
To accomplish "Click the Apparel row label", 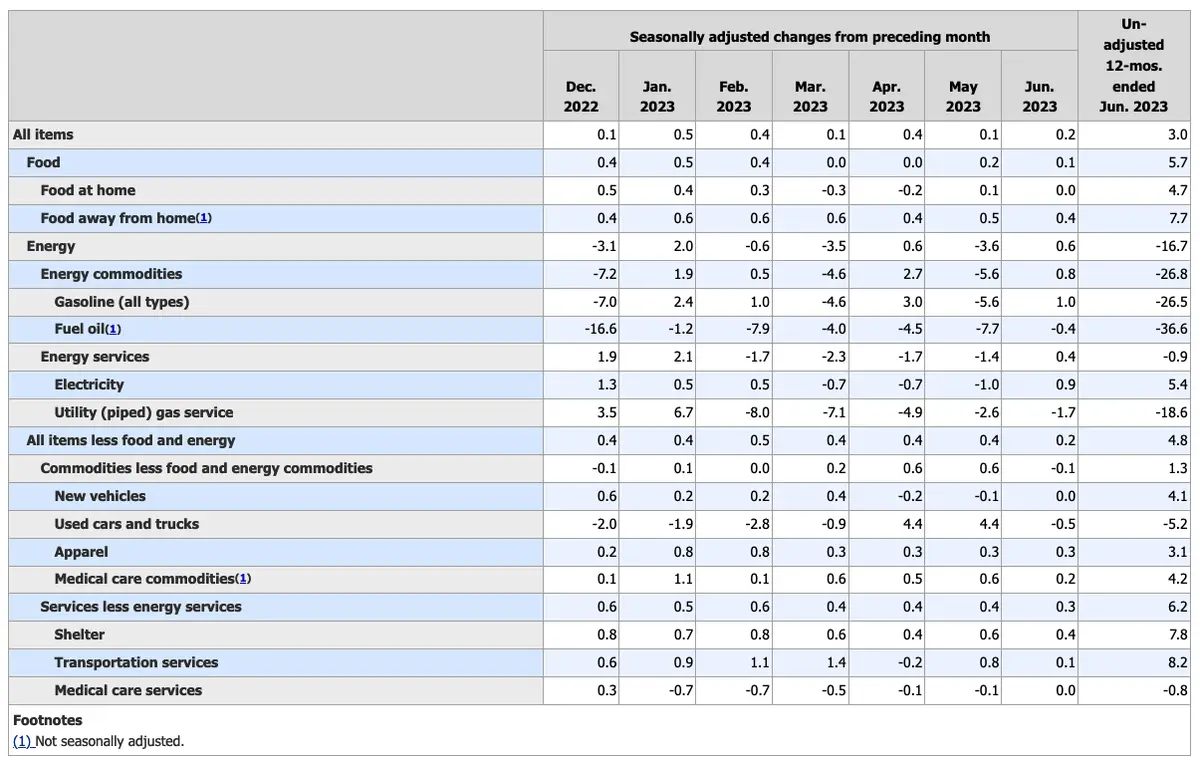I will 82,551.
